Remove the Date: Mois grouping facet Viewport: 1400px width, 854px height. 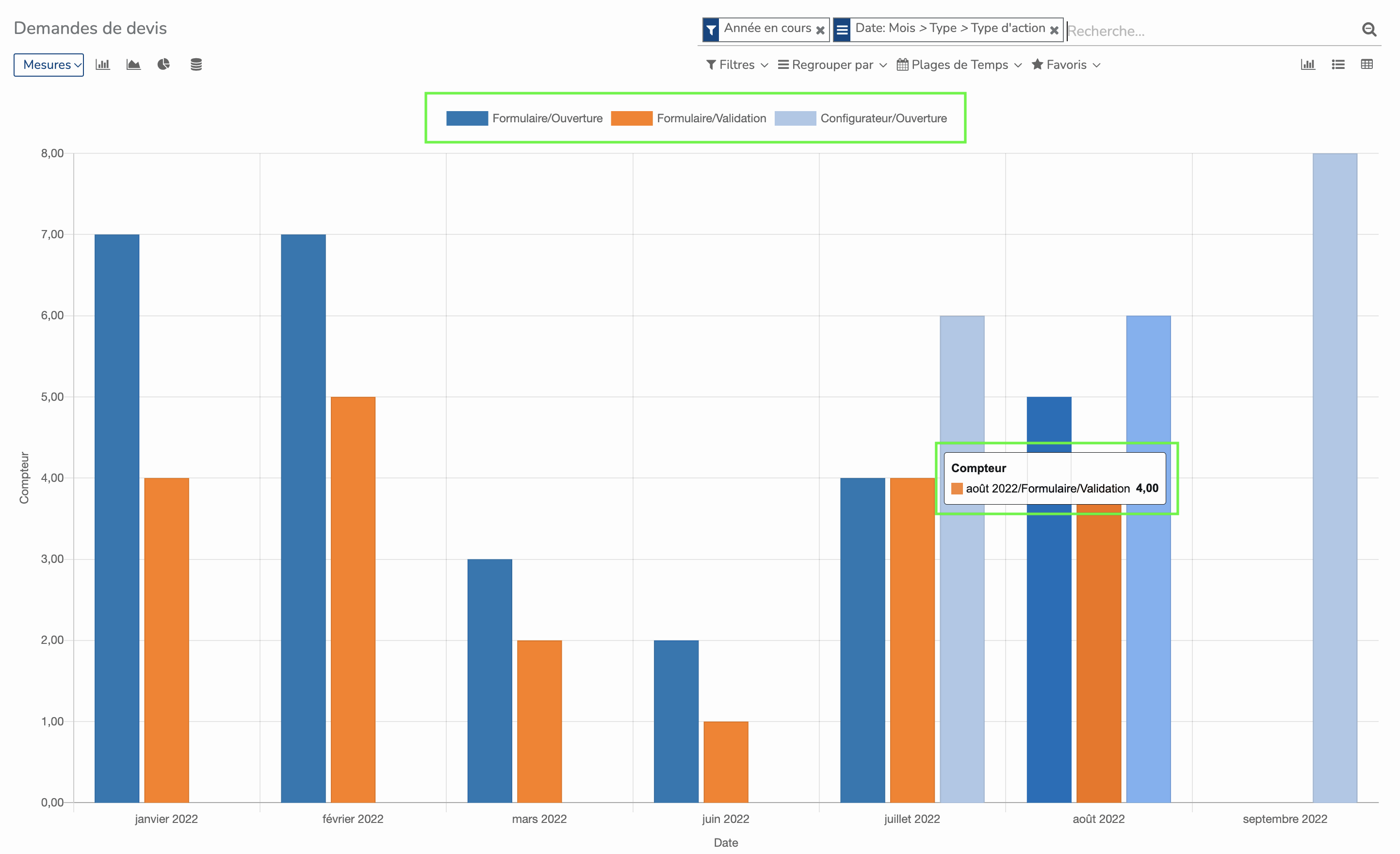pyautogui.click(x=1054, y=30)
